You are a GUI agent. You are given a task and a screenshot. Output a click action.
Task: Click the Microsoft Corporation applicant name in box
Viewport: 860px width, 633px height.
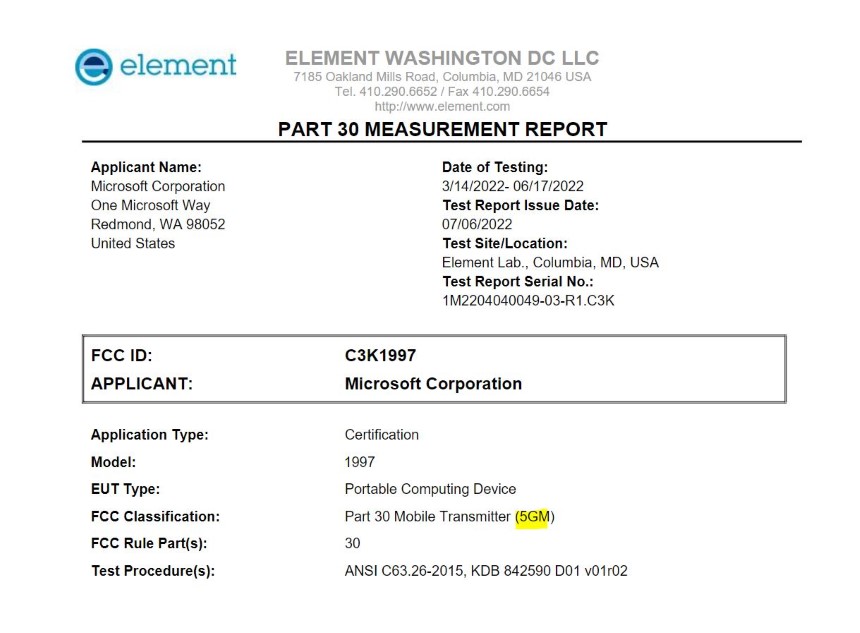(433, 384)
